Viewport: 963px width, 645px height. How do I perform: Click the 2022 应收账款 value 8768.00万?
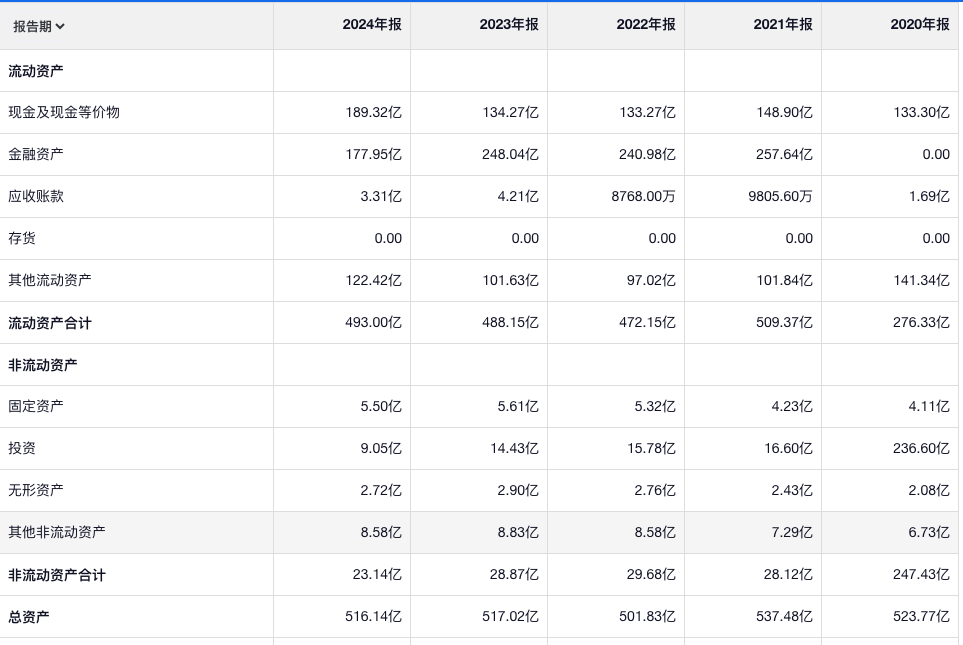tap(643, 196)
